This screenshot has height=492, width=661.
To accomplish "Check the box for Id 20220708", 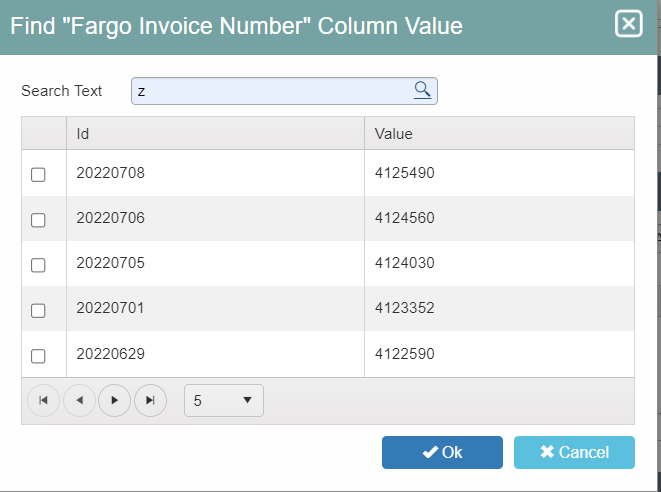I will [38, 175].
